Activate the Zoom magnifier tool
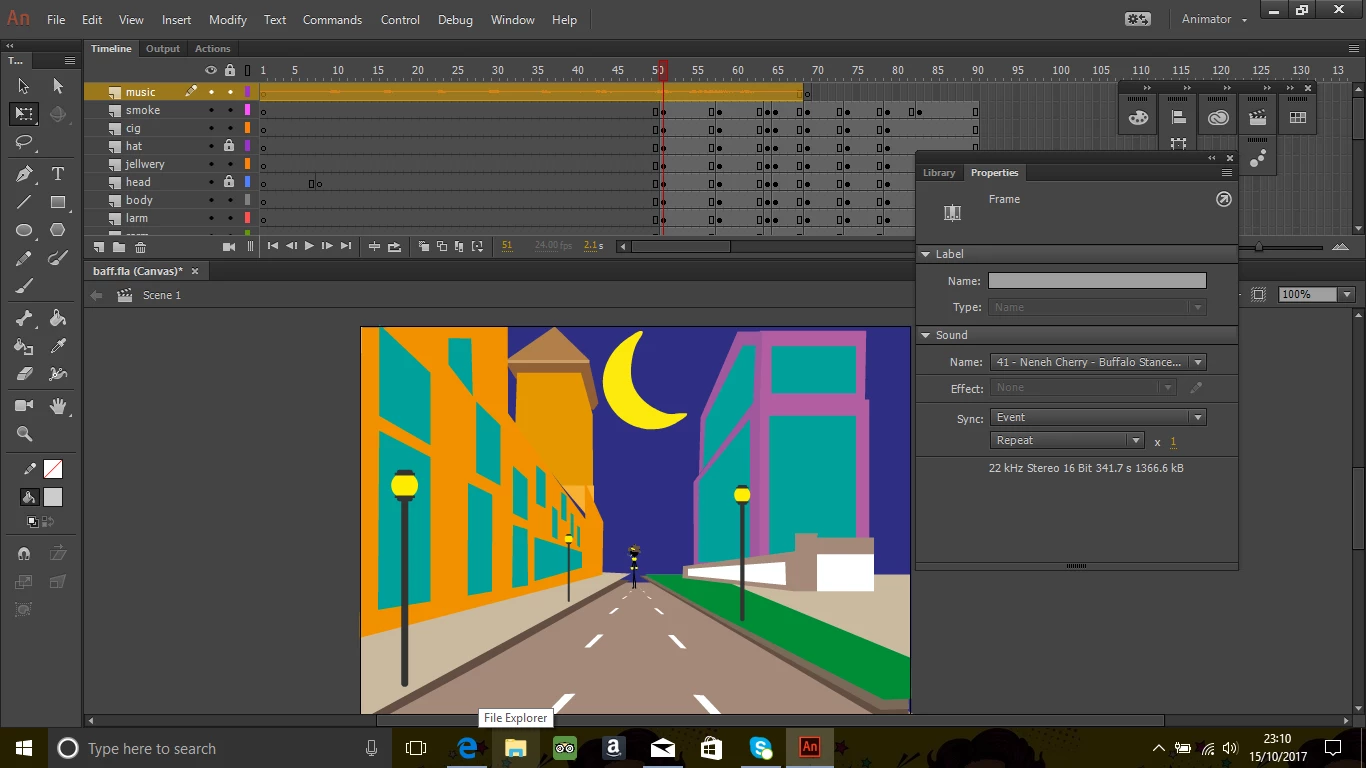The width and height of the screenshot is (1366, 768). (x=24, y=434)
